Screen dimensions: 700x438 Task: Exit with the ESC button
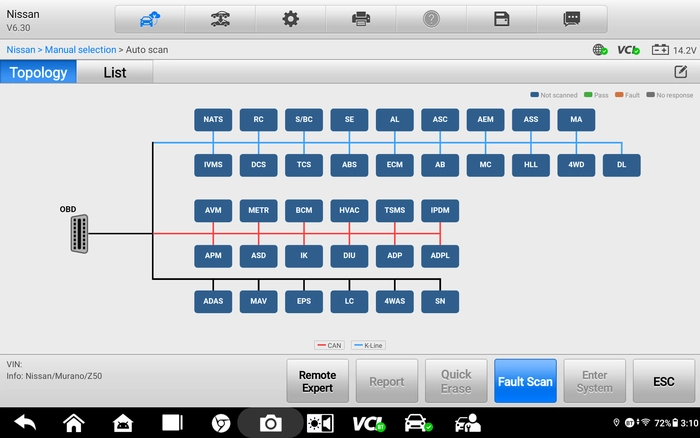click(x=664, y=381)
